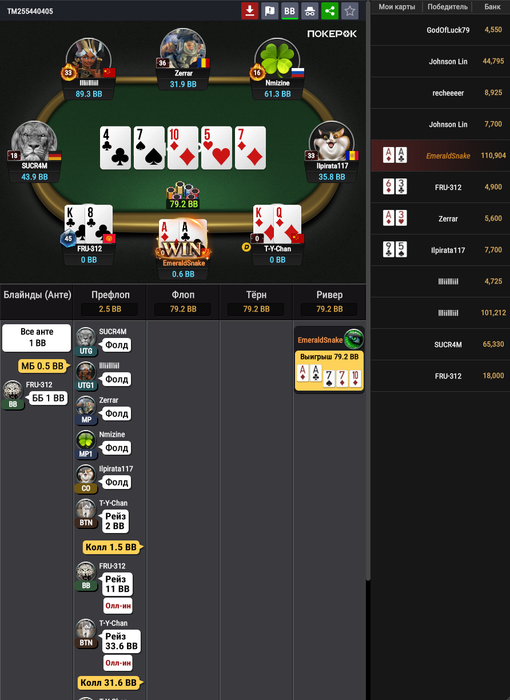Toggle the incognito hide-names icon
Image resolution: width=510 pixels, height=700 pixels.
[309, 11]
